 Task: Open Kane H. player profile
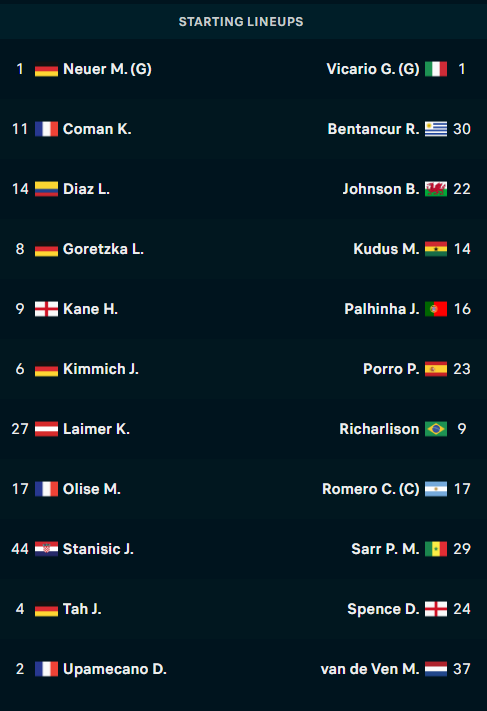coord(90,309)
